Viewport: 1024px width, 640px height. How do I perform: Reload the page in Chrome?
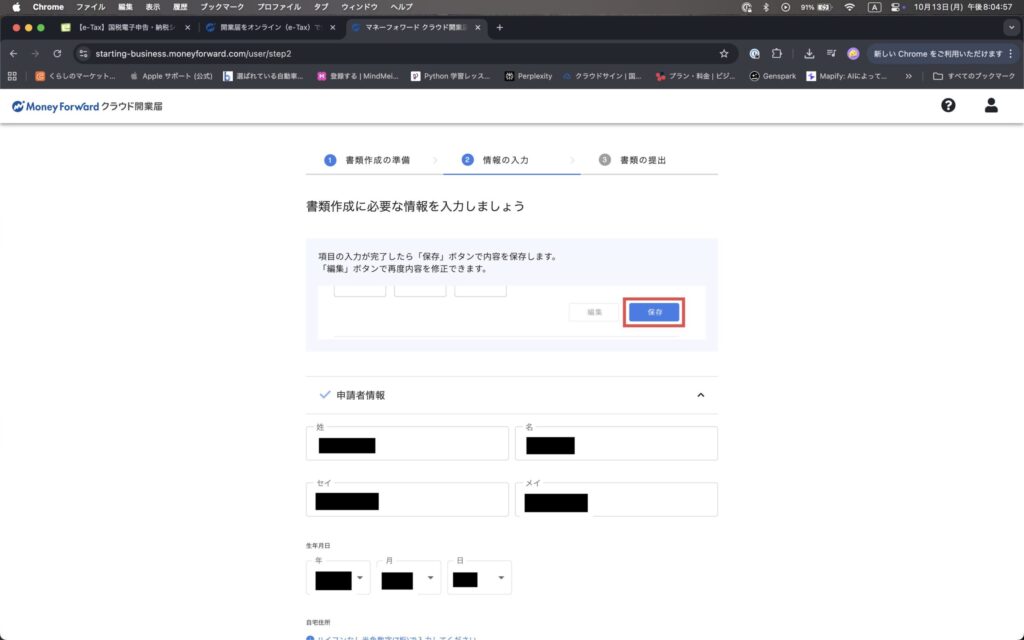57,53
